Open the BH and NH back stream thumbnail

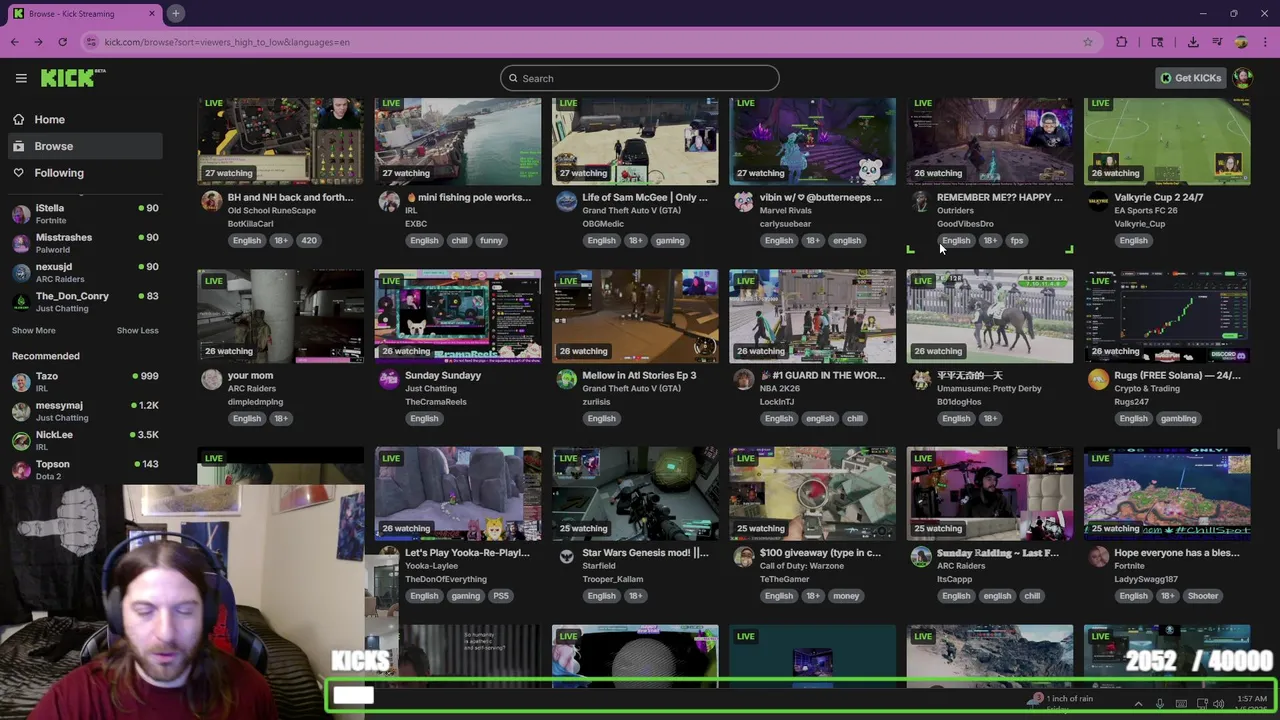pos(281,141)
